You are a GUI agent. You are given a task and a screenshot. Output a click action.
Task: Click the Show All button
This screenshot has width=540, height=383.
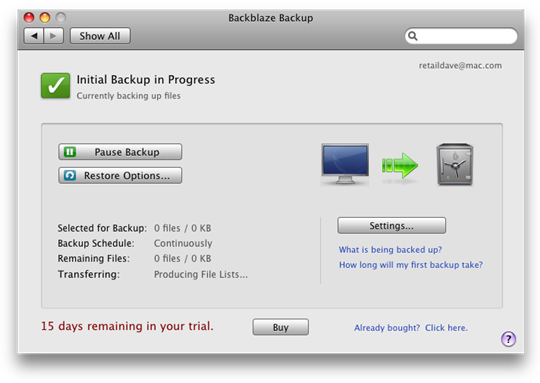pos(100,36)
